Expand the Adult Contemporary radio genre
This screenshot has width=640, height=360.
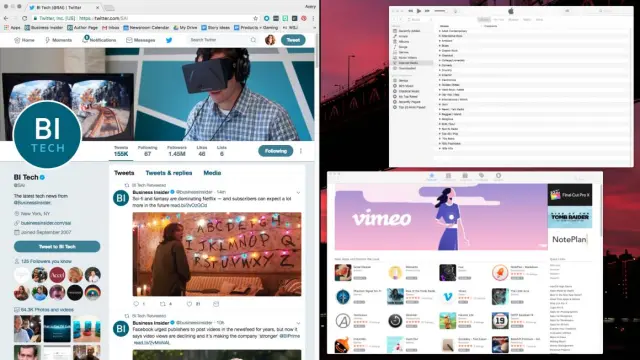coord(454,31)
